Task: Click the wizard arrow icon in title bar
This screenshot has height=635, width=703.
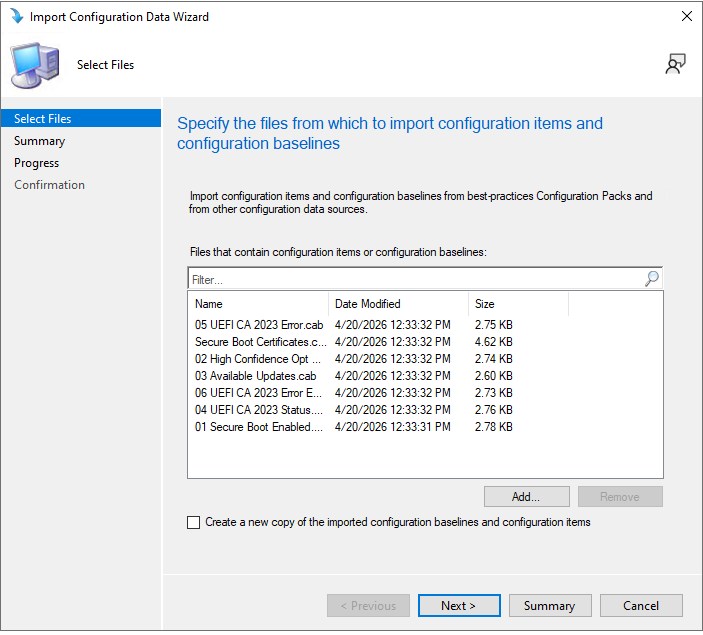Action: coord(16,17)
